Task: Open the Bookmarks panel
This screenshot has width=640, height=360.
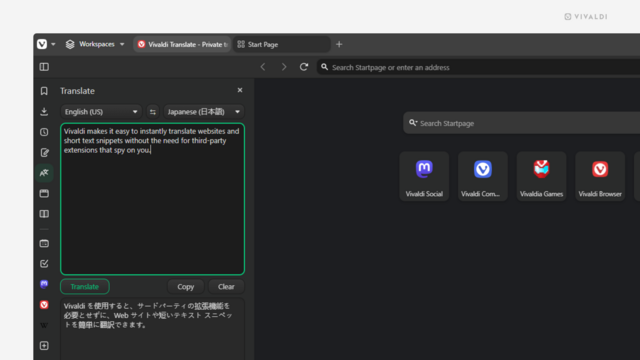Action: pos(44,91)
